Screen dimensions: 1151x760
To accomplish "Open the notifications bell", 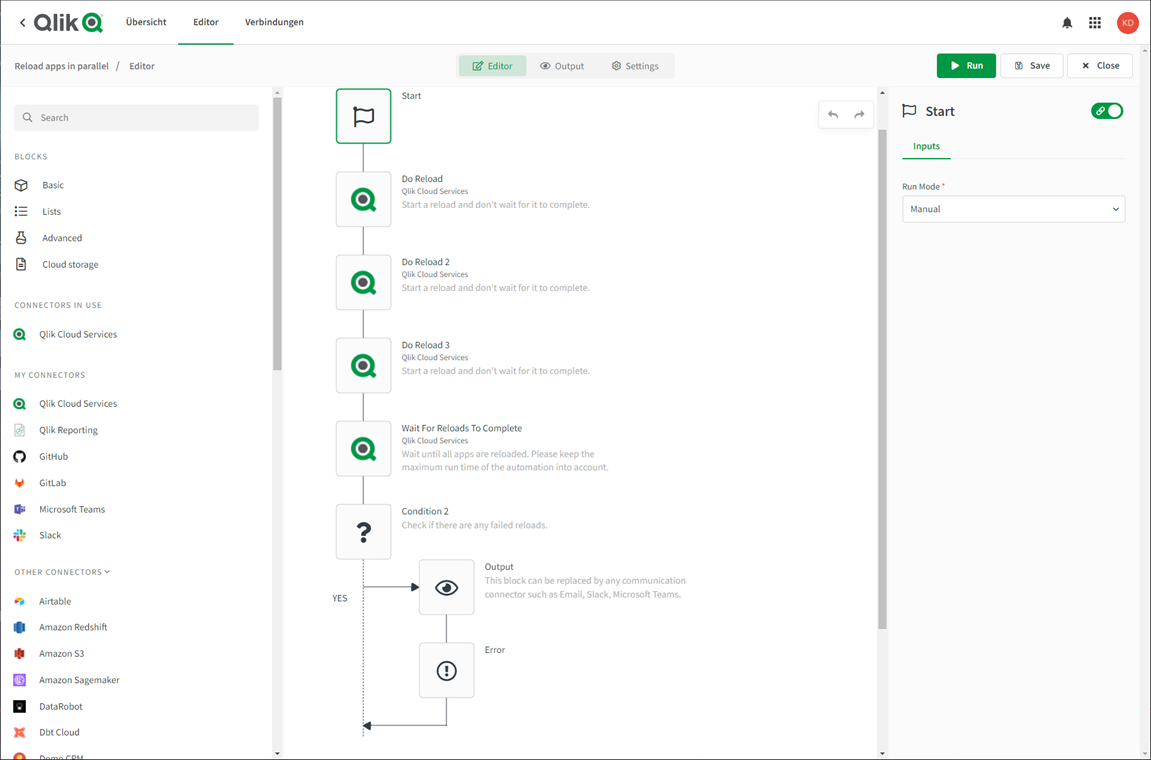I will [x=1067, y=23].
